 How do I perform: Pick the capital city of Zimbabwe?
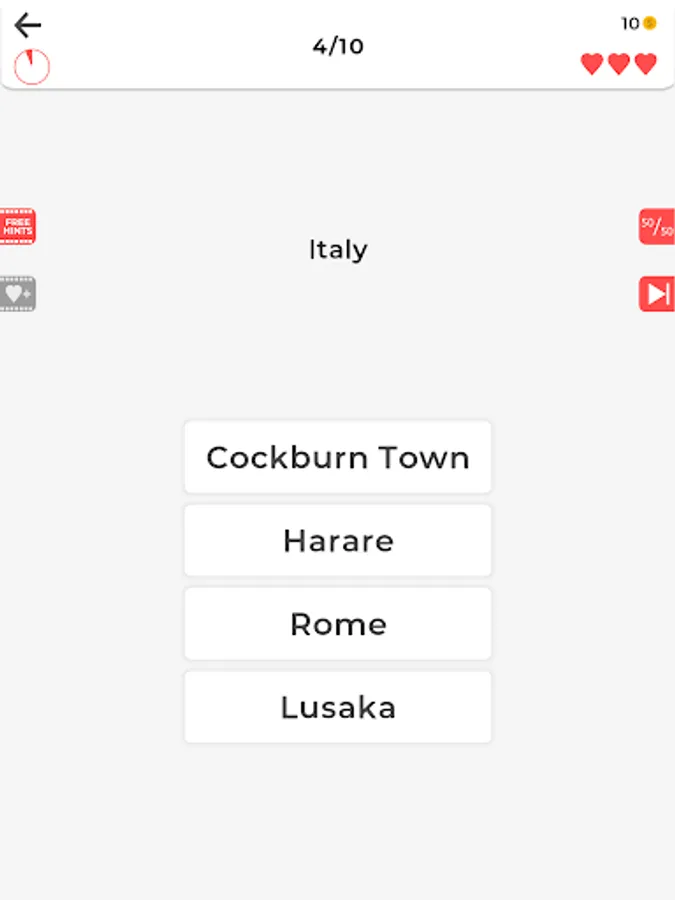click(338, 541)
